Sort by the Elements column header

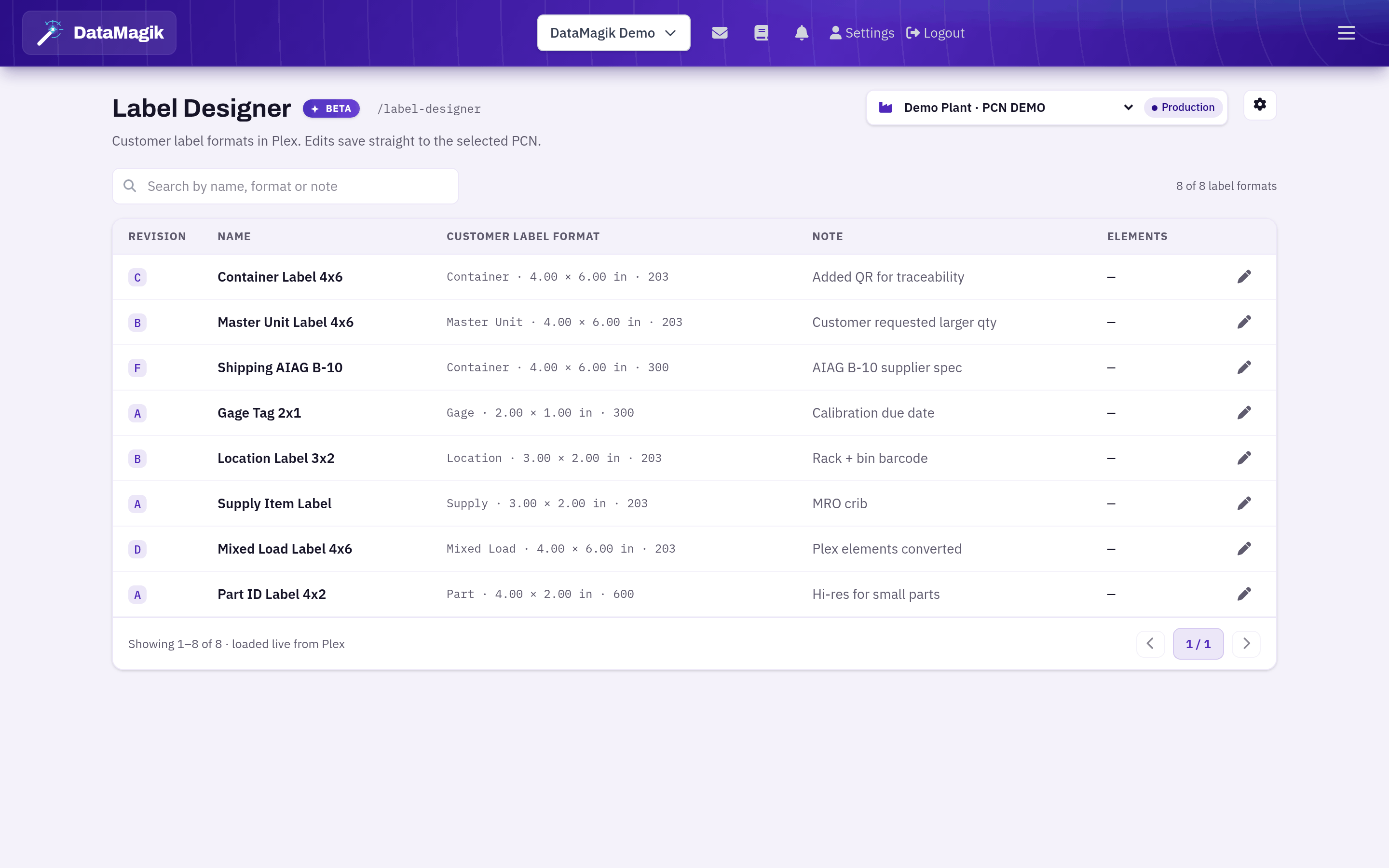point(1137,236)
